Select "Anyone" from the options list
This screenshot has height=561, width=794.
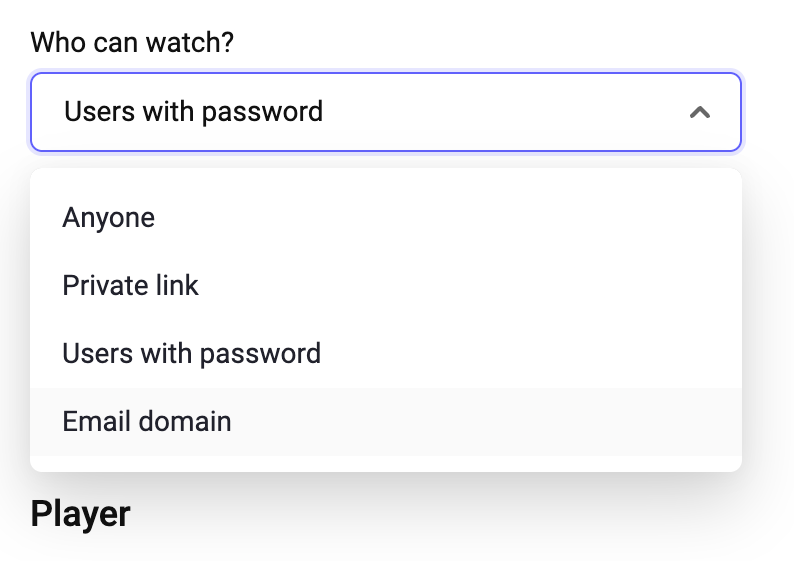point(109,218)
